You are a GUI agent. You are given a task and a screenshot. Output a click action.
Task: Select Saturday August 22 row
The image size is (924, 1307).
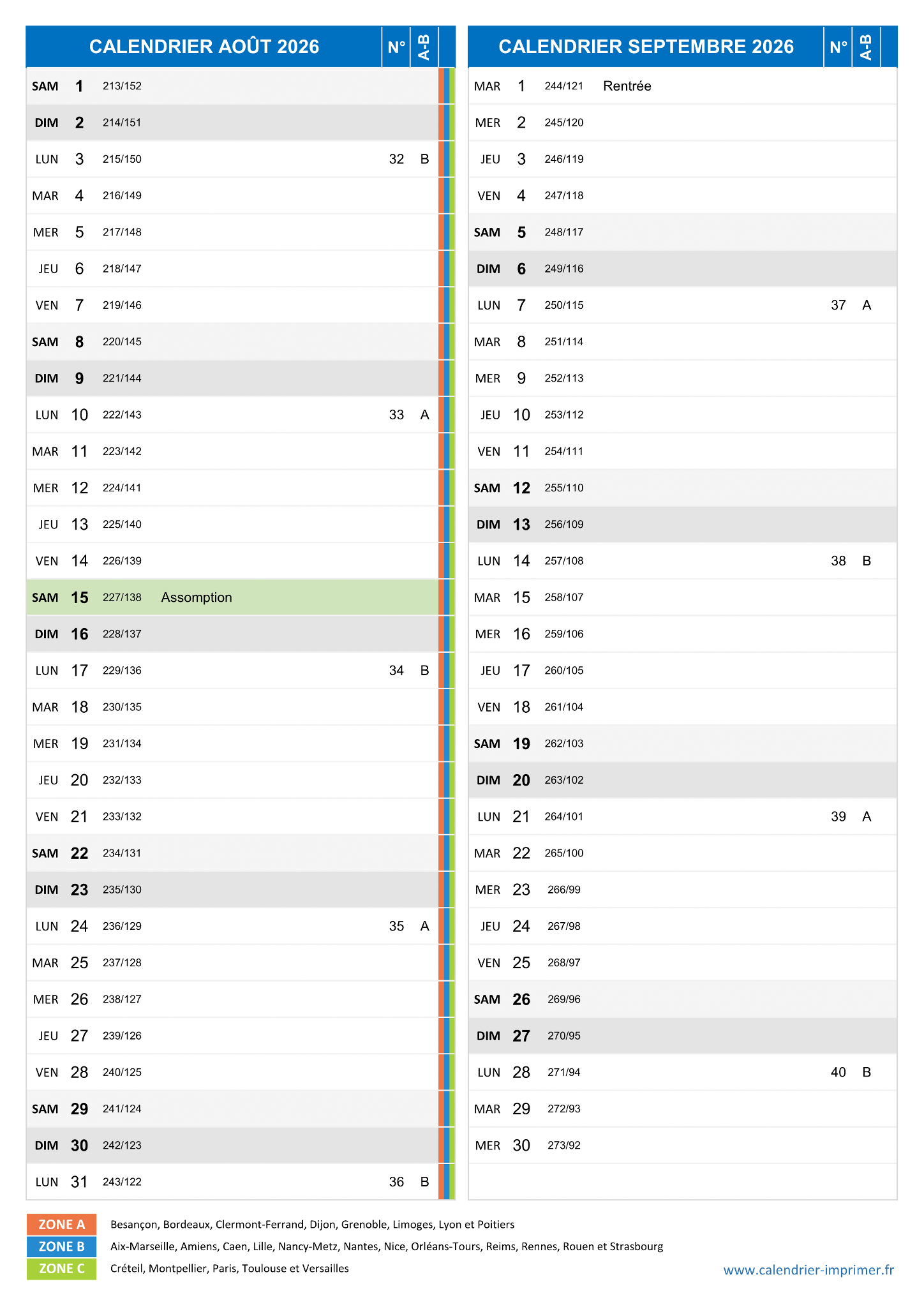point(232,853)
